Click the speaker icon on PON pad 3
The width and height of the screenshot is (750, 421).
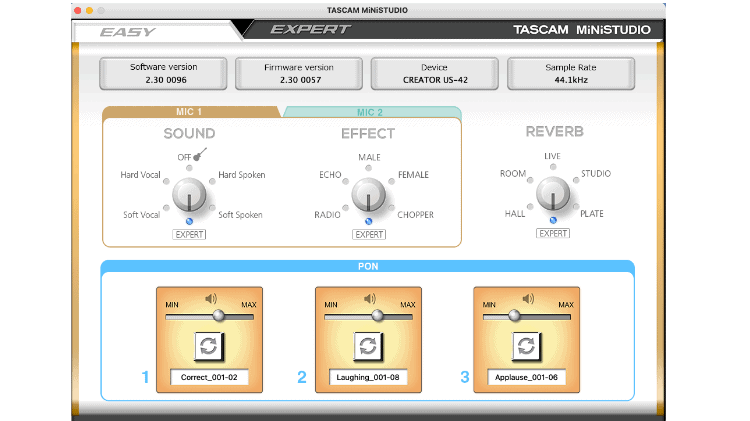[x=528, y=299]
